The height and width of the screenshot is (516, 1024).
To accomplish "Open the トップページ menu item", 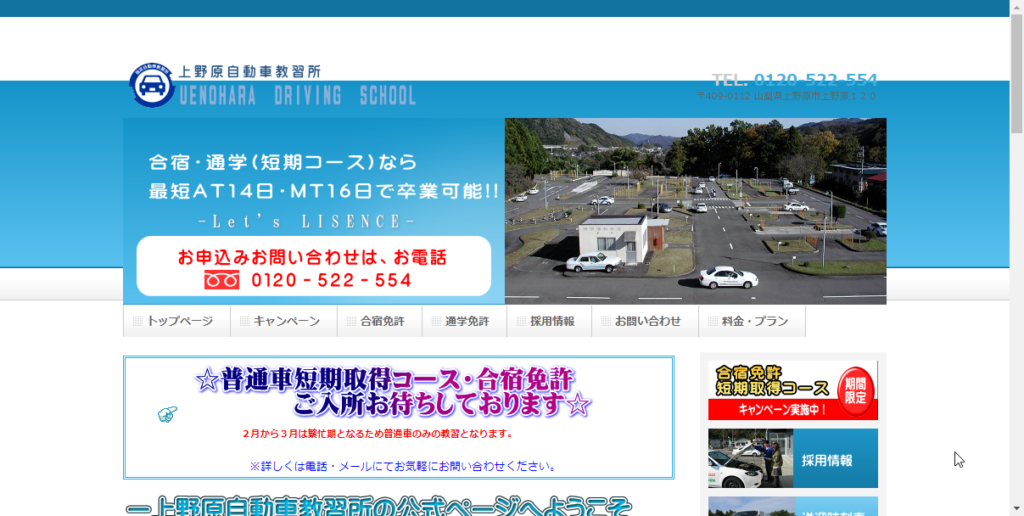I will point(177,321).
